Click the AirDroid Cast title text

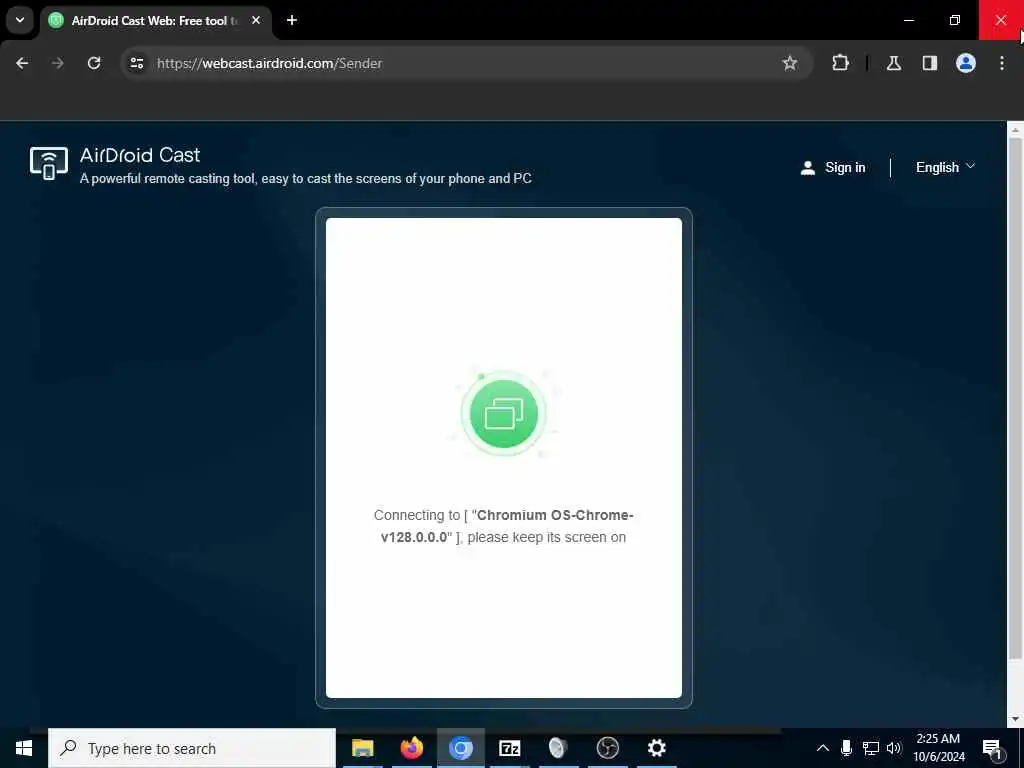tap(140, 155)
